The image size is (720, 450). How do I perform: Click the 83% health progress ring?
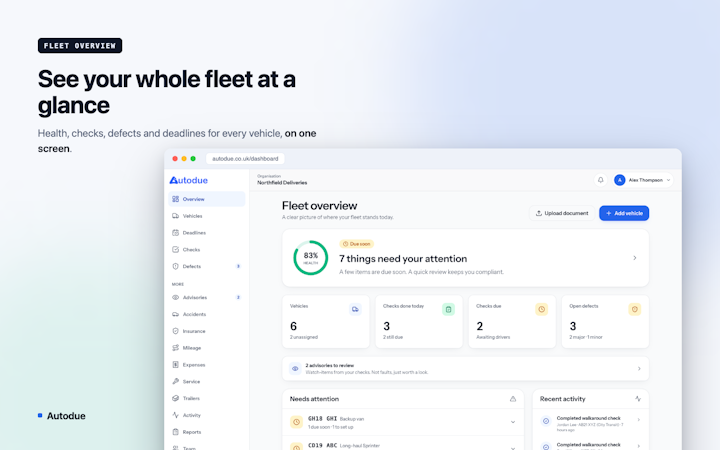311,258
